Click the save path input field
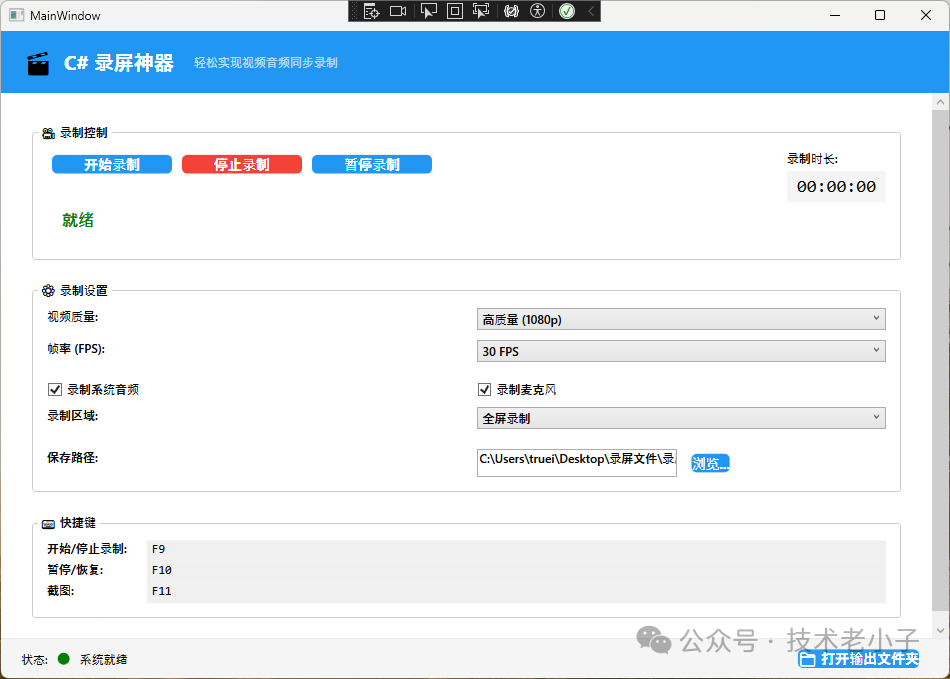Screen dimensions: 950x679 (577, 463)
